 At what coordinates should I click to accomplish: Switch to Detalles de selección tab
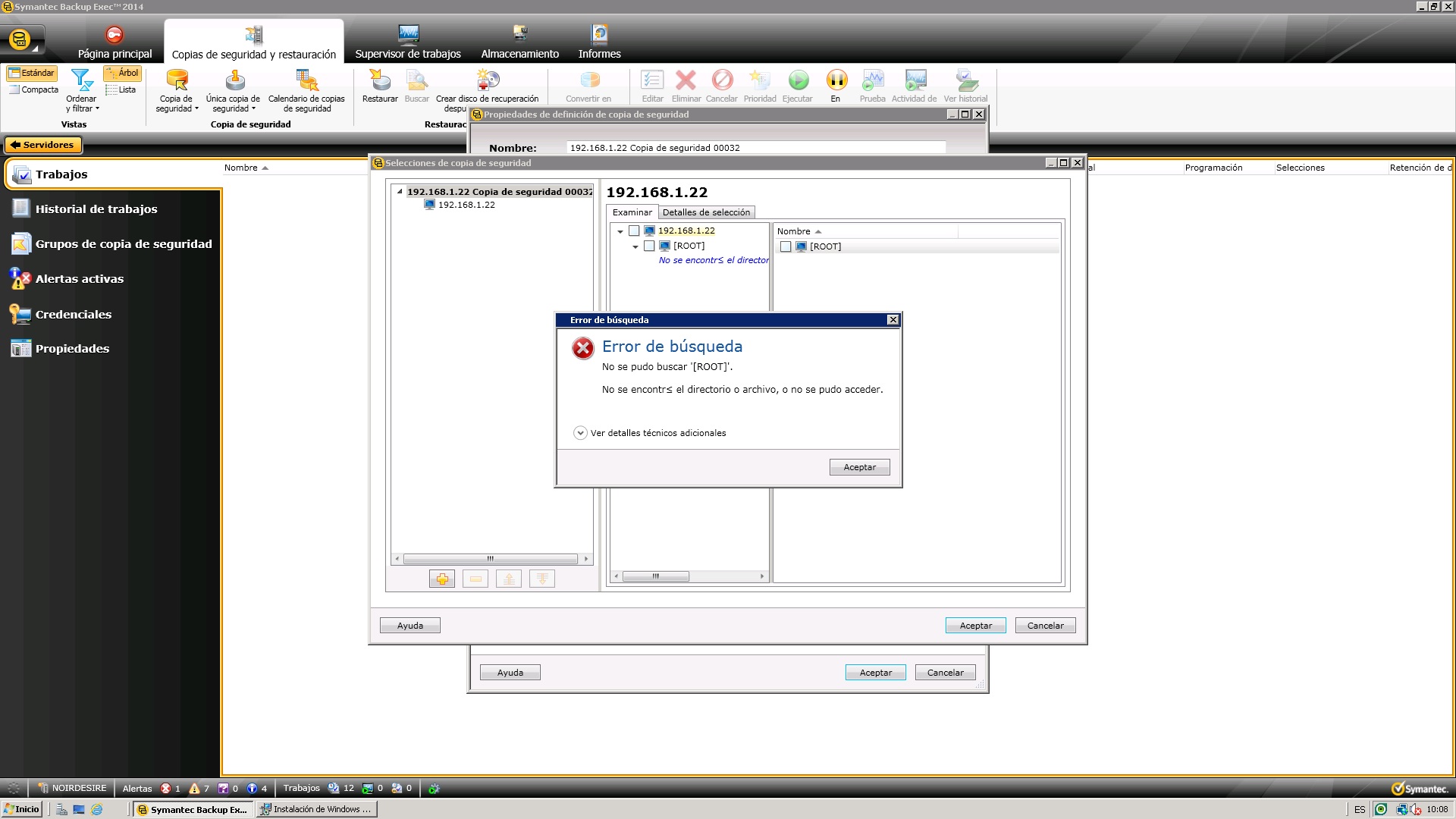[706, 212]
